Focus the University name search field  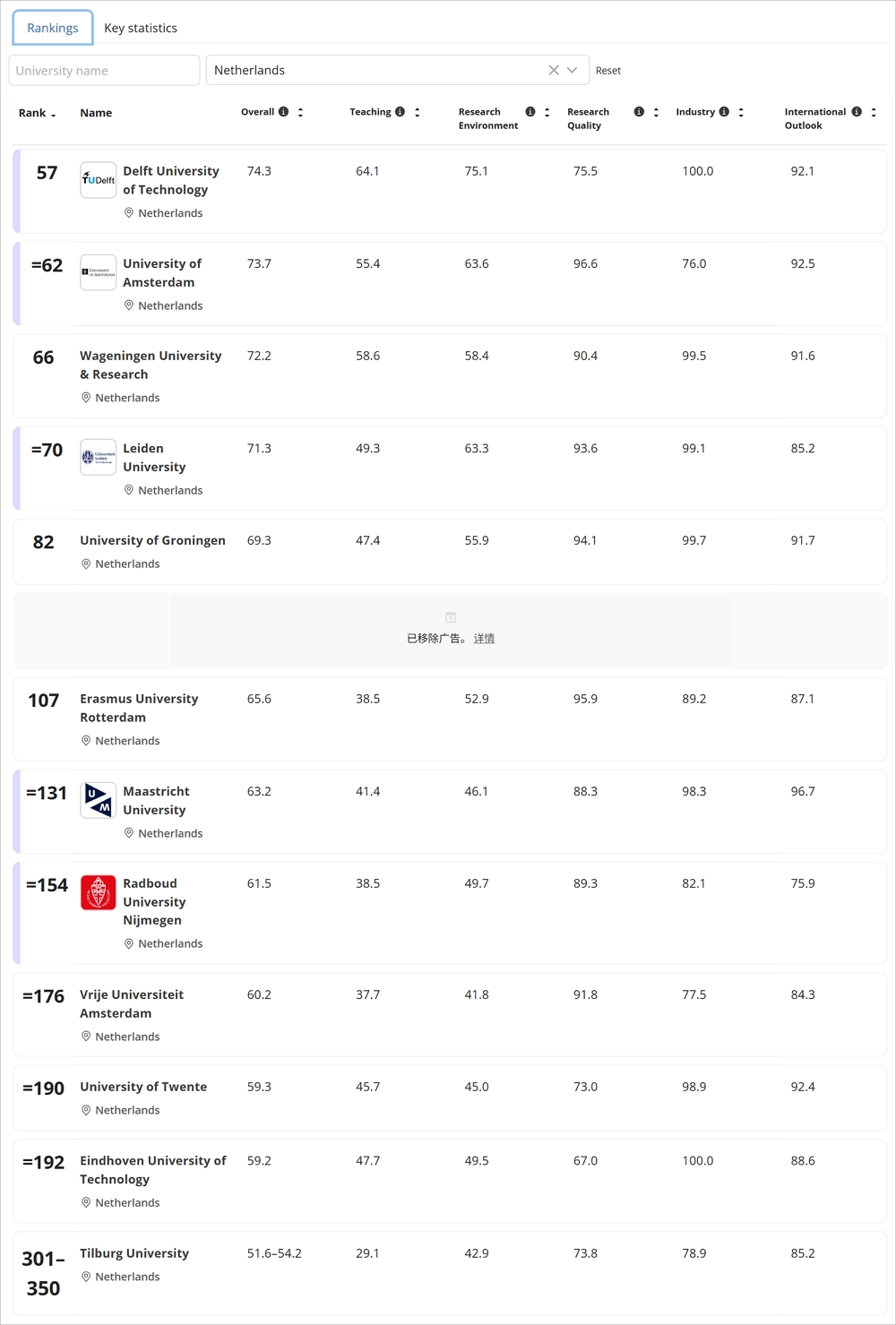(104, 70)
